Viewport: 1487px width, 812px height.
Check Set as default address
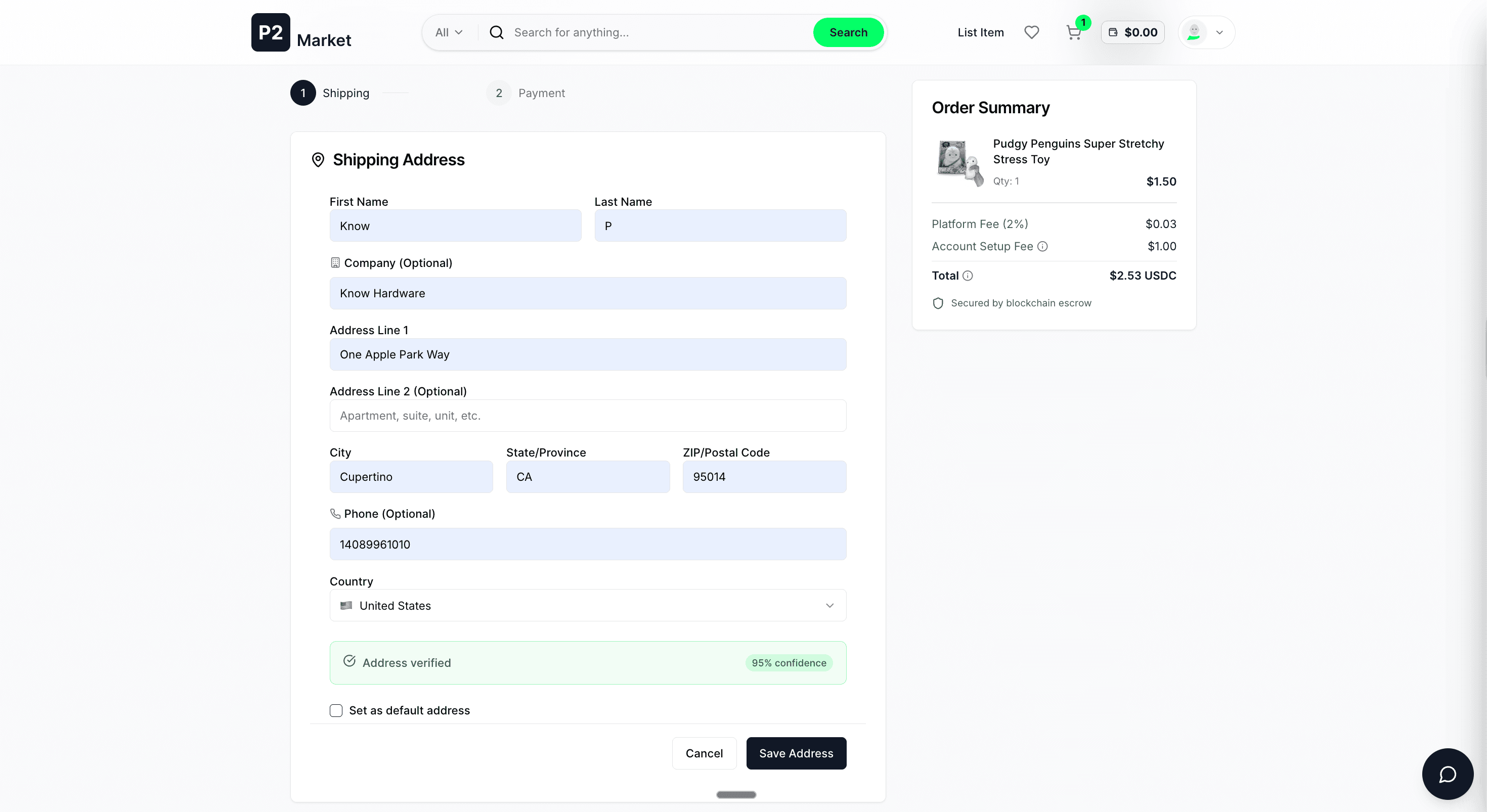pos(336,710)
